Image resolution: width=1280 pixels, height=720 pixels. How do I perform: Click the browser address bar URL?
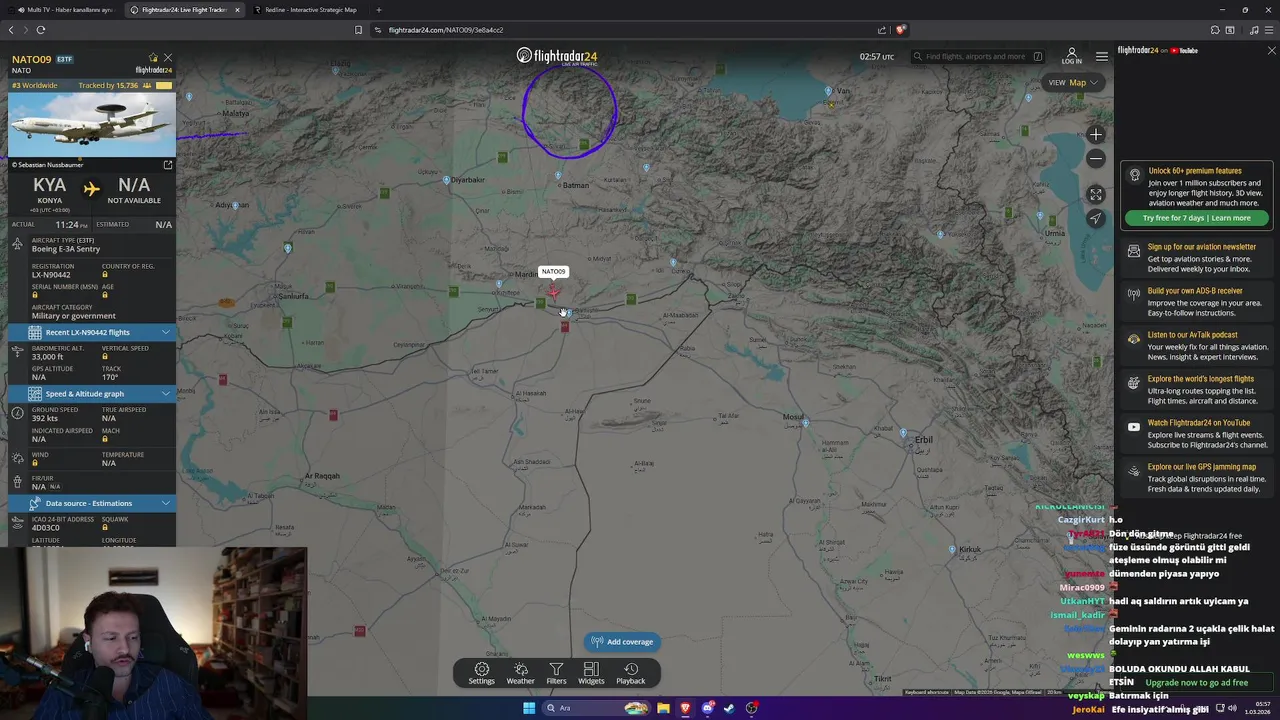coord(445,30)
